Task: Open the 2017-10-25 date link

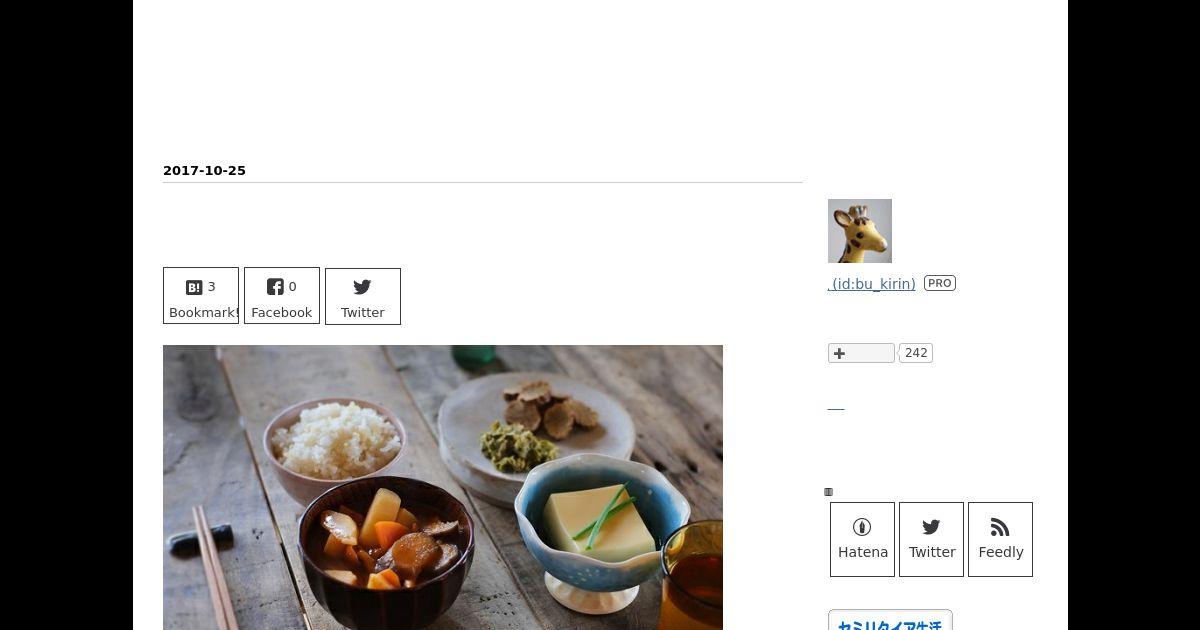Action: (x=204, y=170)
